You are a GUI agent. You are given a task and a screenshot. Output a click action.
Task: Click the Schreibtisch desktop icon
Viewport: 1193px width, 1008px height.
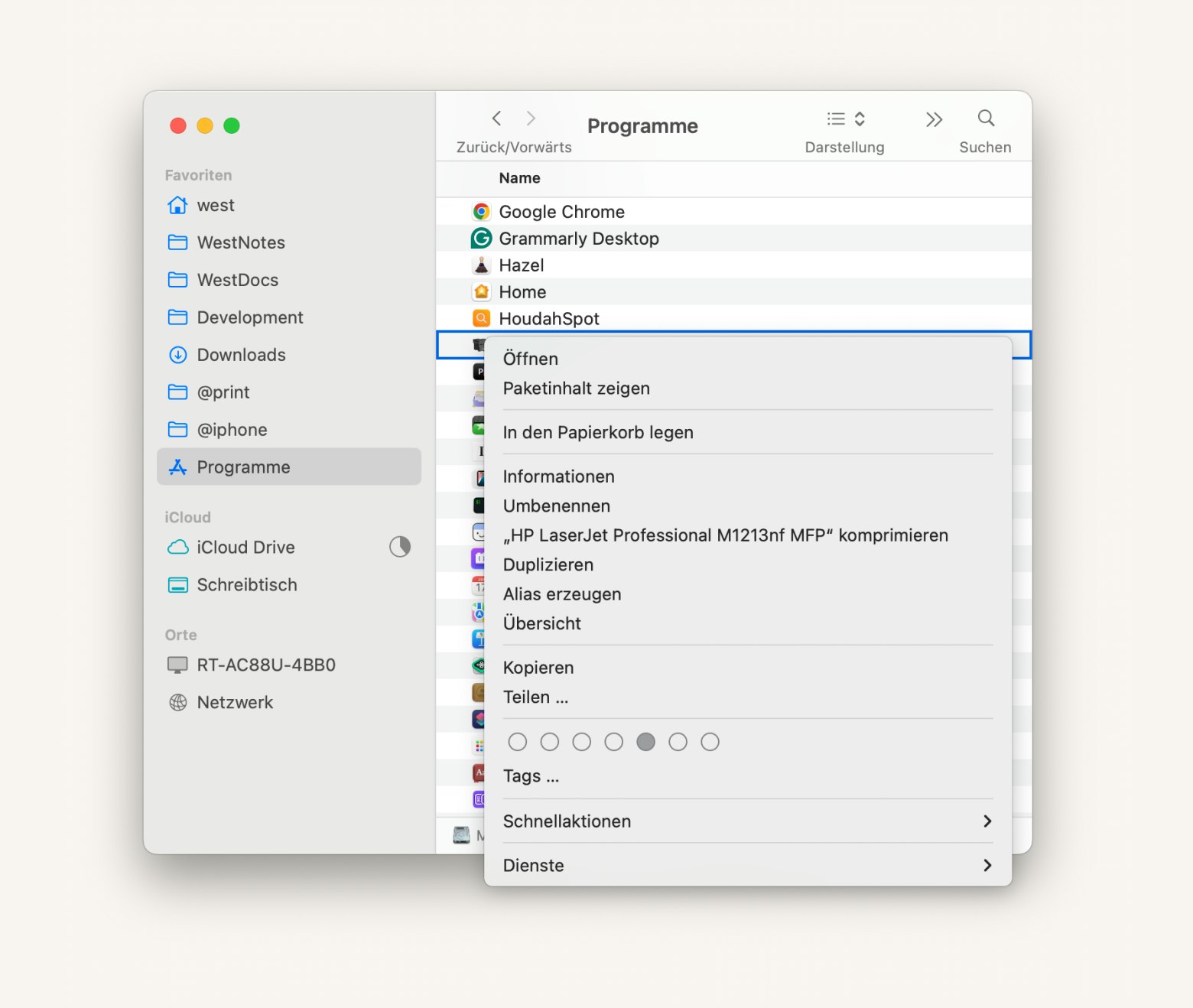pyautogui.click(x=177, y=585)
